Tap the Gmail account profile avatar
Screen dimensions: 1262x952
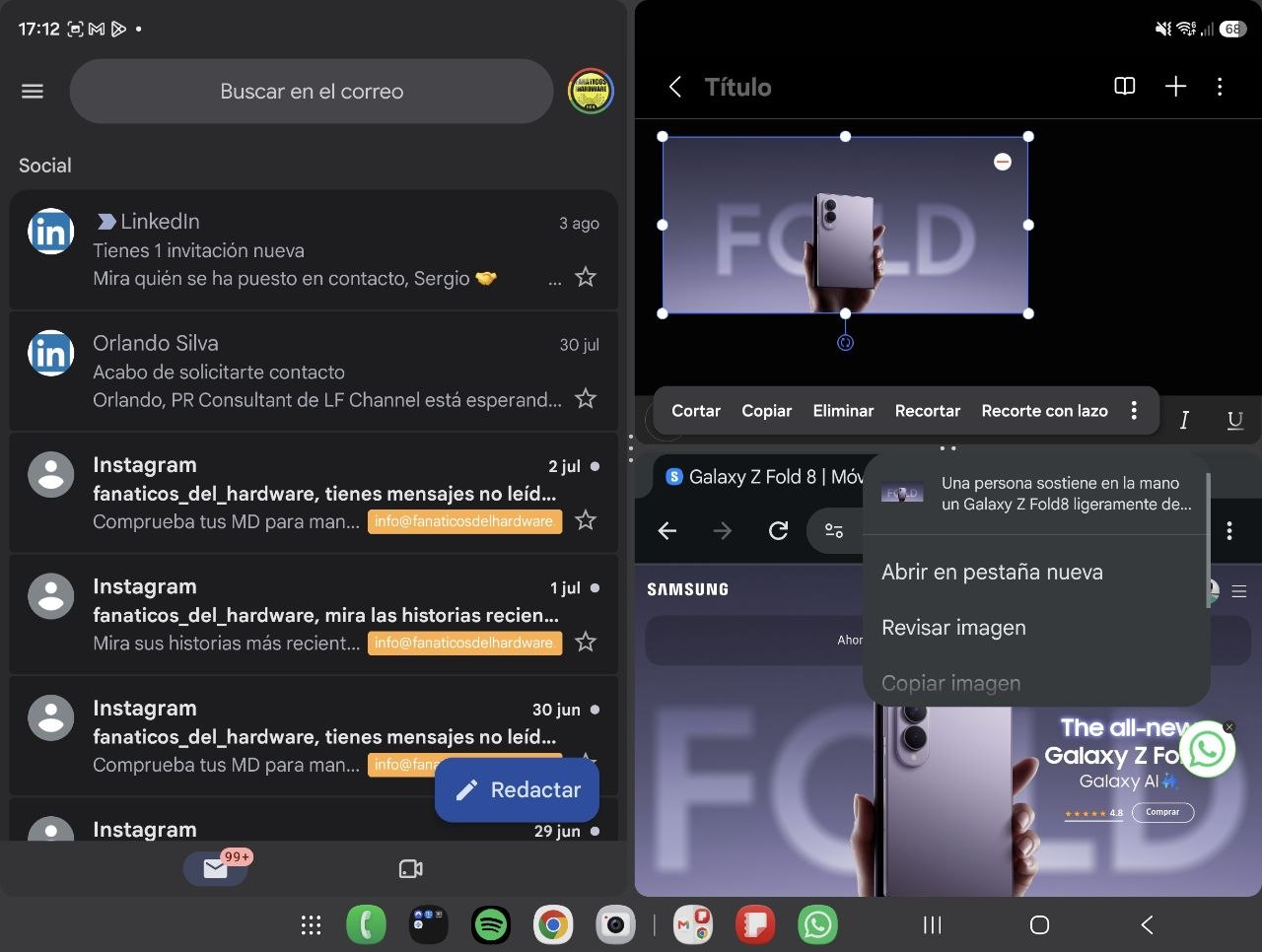(591, 92)
